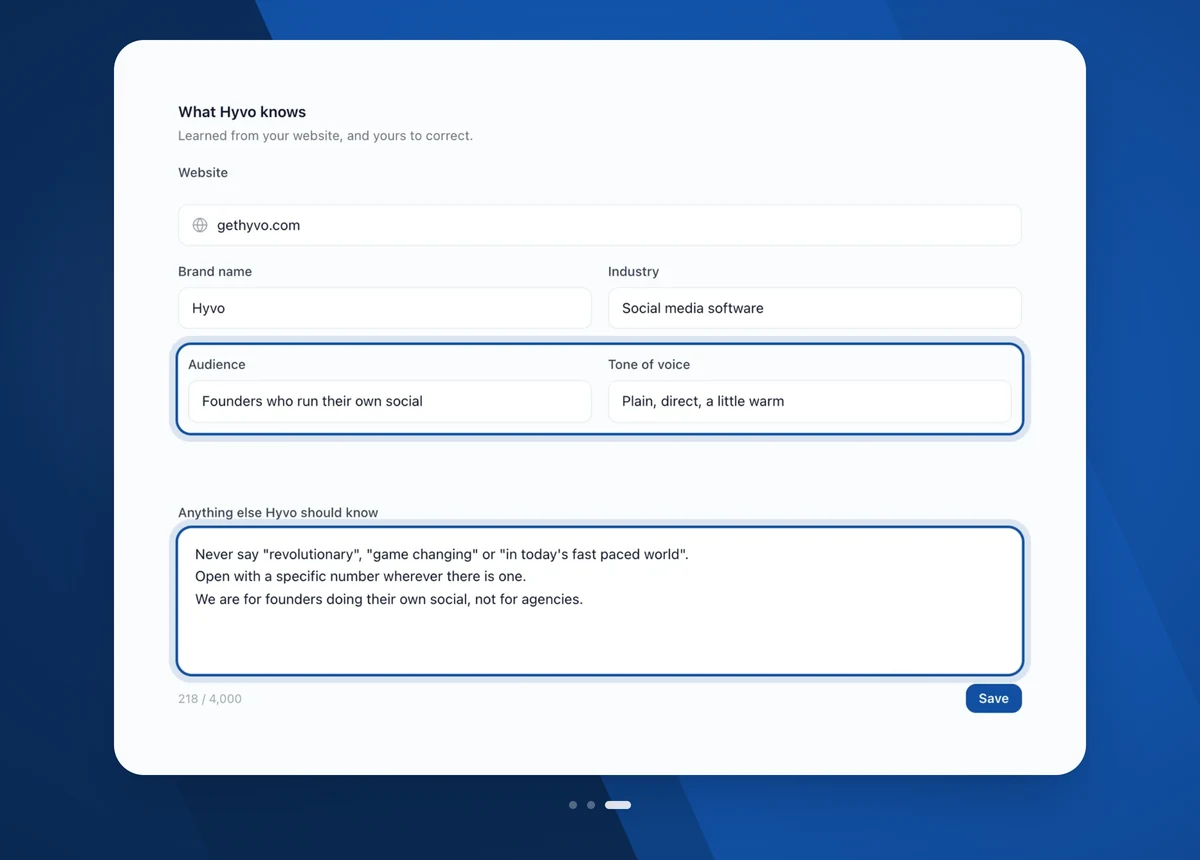Go to the first carousel dot

coord(573,805)
